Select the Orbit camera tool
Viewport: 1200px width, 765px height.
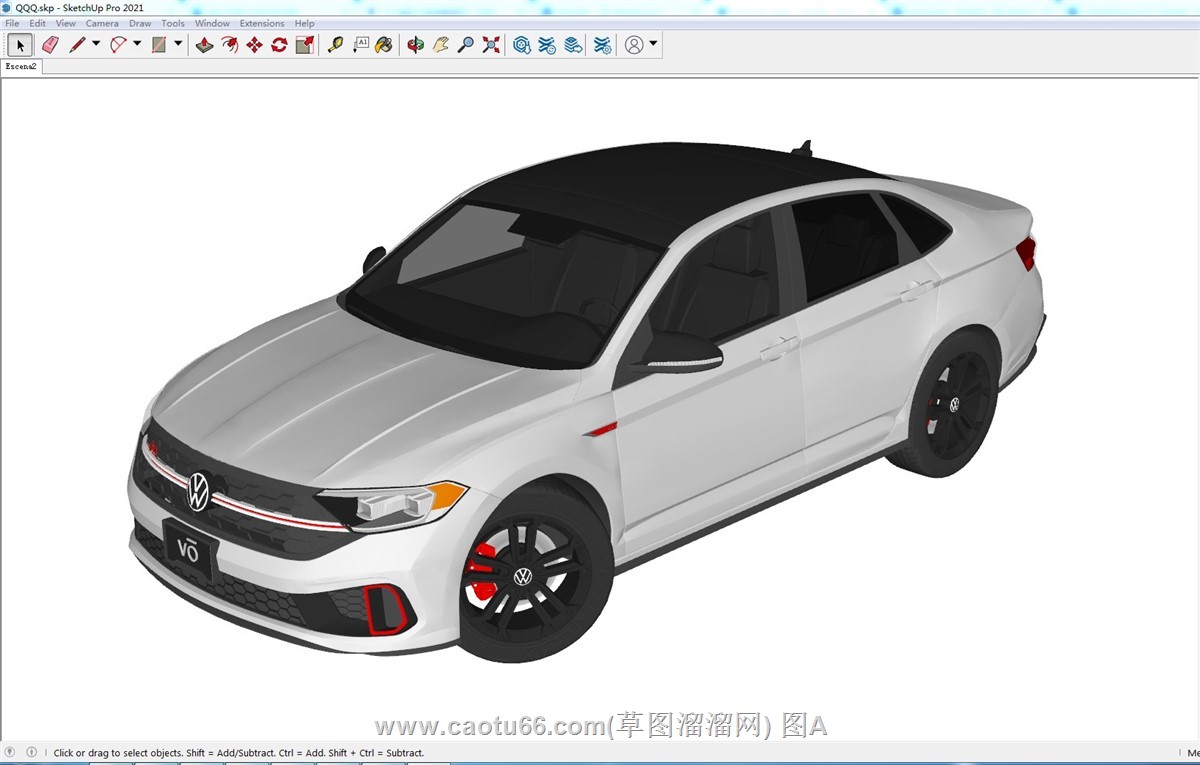415,45
